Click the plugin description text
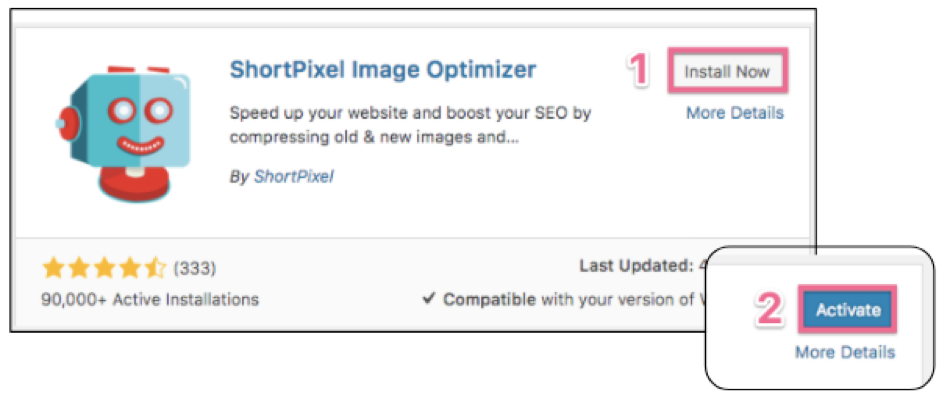The image size is (949, 404). point(410,125)
